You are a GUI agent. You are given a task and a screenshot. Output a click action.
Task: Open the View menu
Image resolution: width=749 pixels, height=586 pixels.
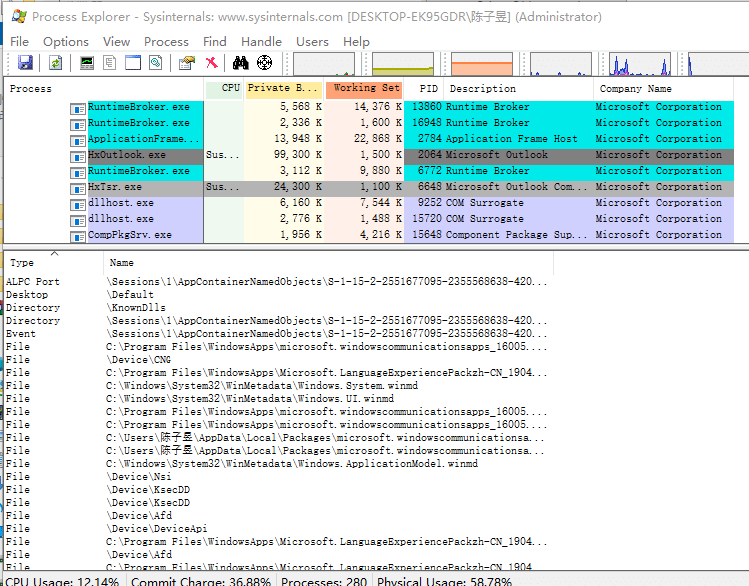tap(117, 42)
